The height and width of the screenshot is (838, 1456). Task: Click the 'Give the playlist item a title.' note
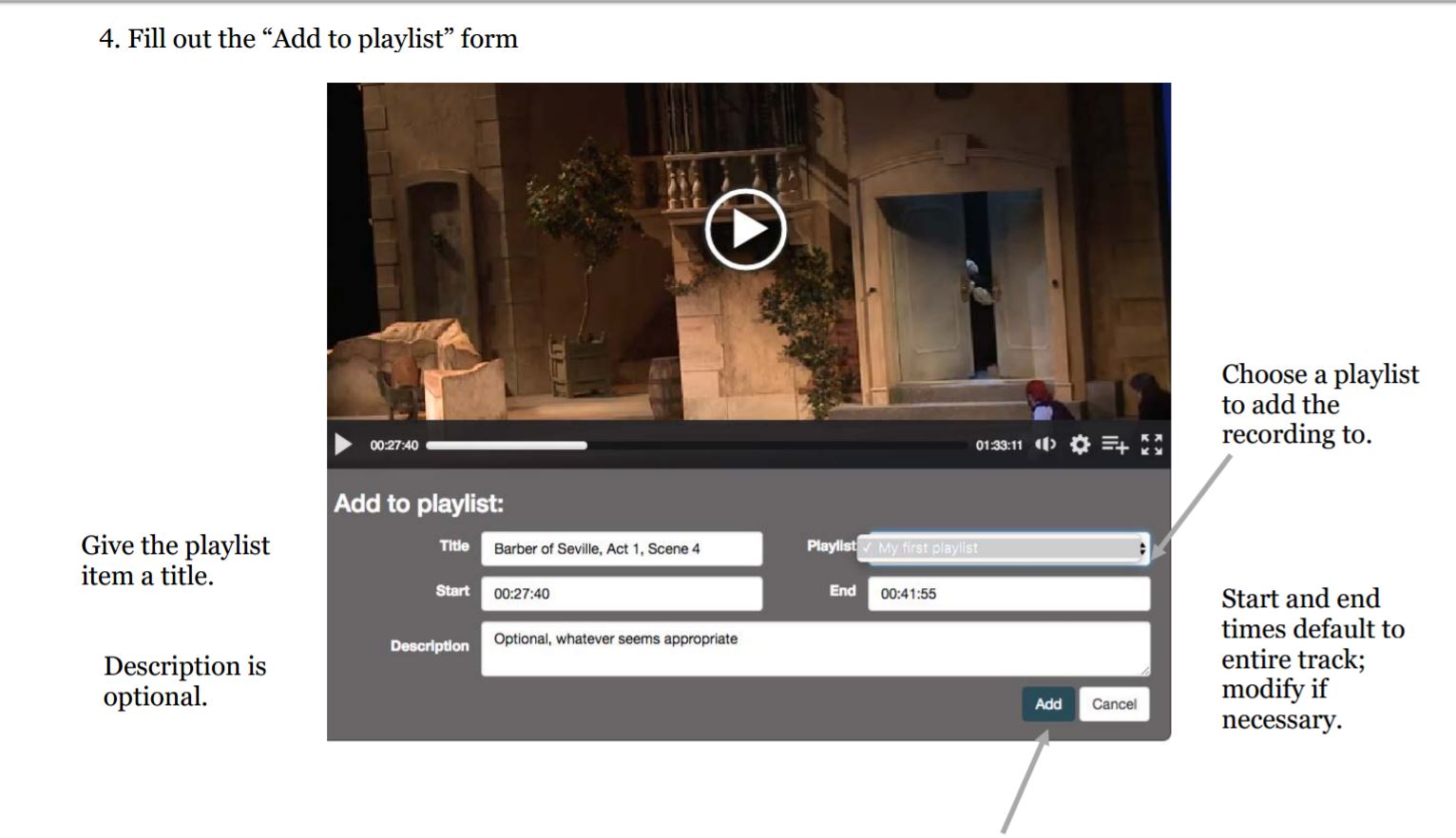coord(176,561)
